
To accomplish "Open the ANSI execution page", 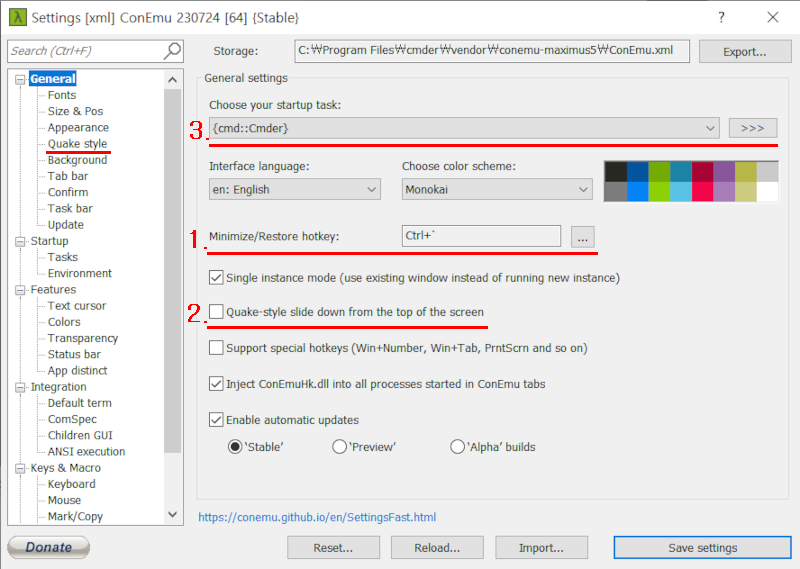I will coord(86,452).
